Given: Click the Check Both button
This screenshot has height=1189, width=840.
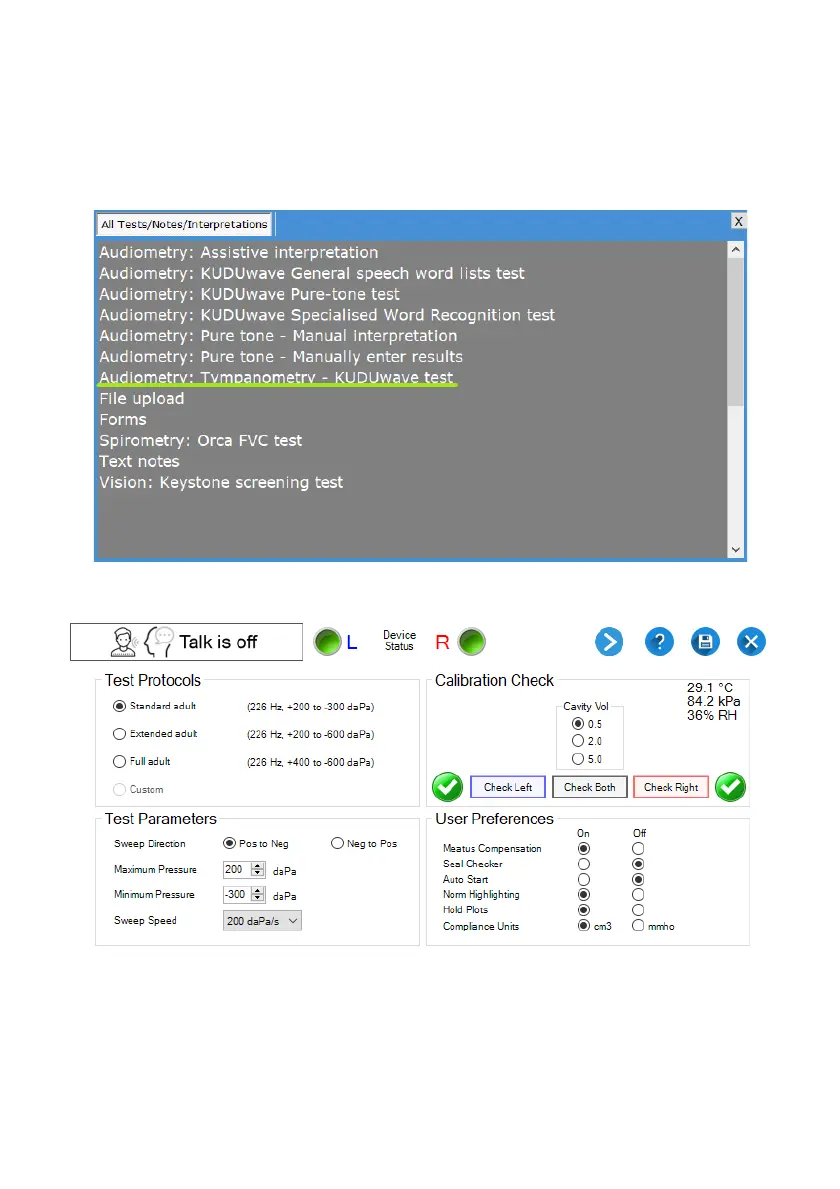Looking at the screenshot, I should point(590,787).
